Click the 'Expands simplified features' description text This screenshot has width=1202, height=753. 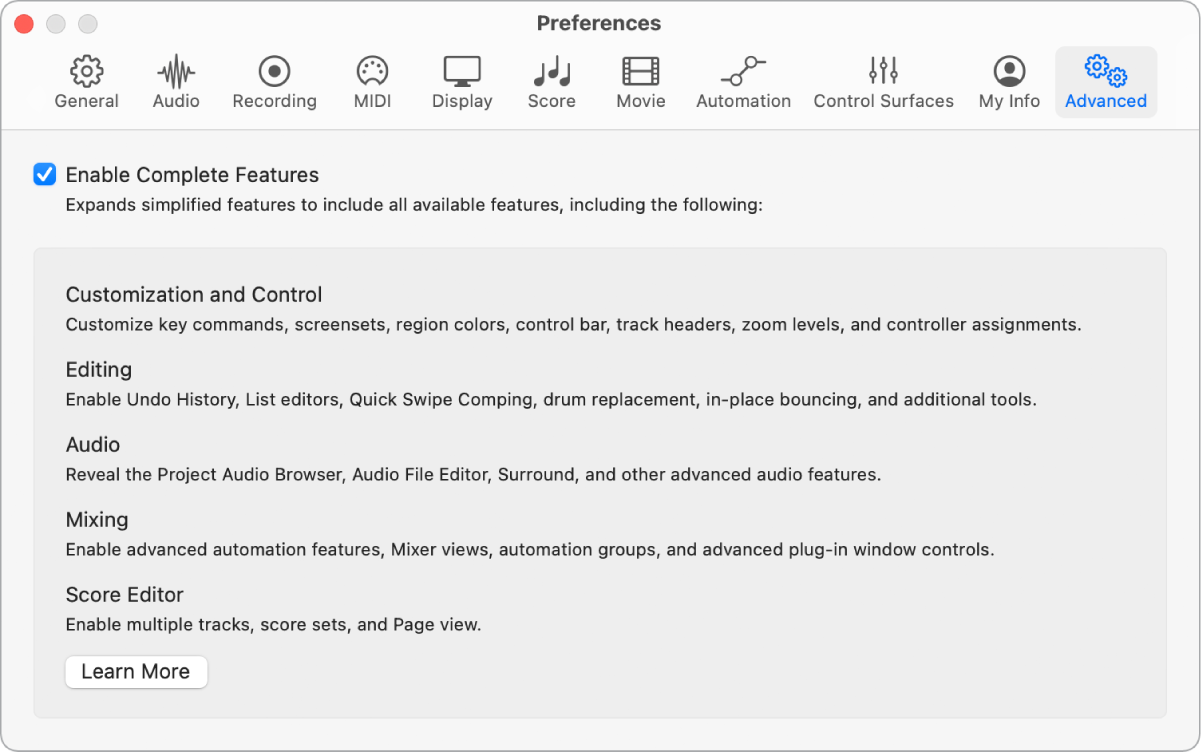(x=414, y=205)
